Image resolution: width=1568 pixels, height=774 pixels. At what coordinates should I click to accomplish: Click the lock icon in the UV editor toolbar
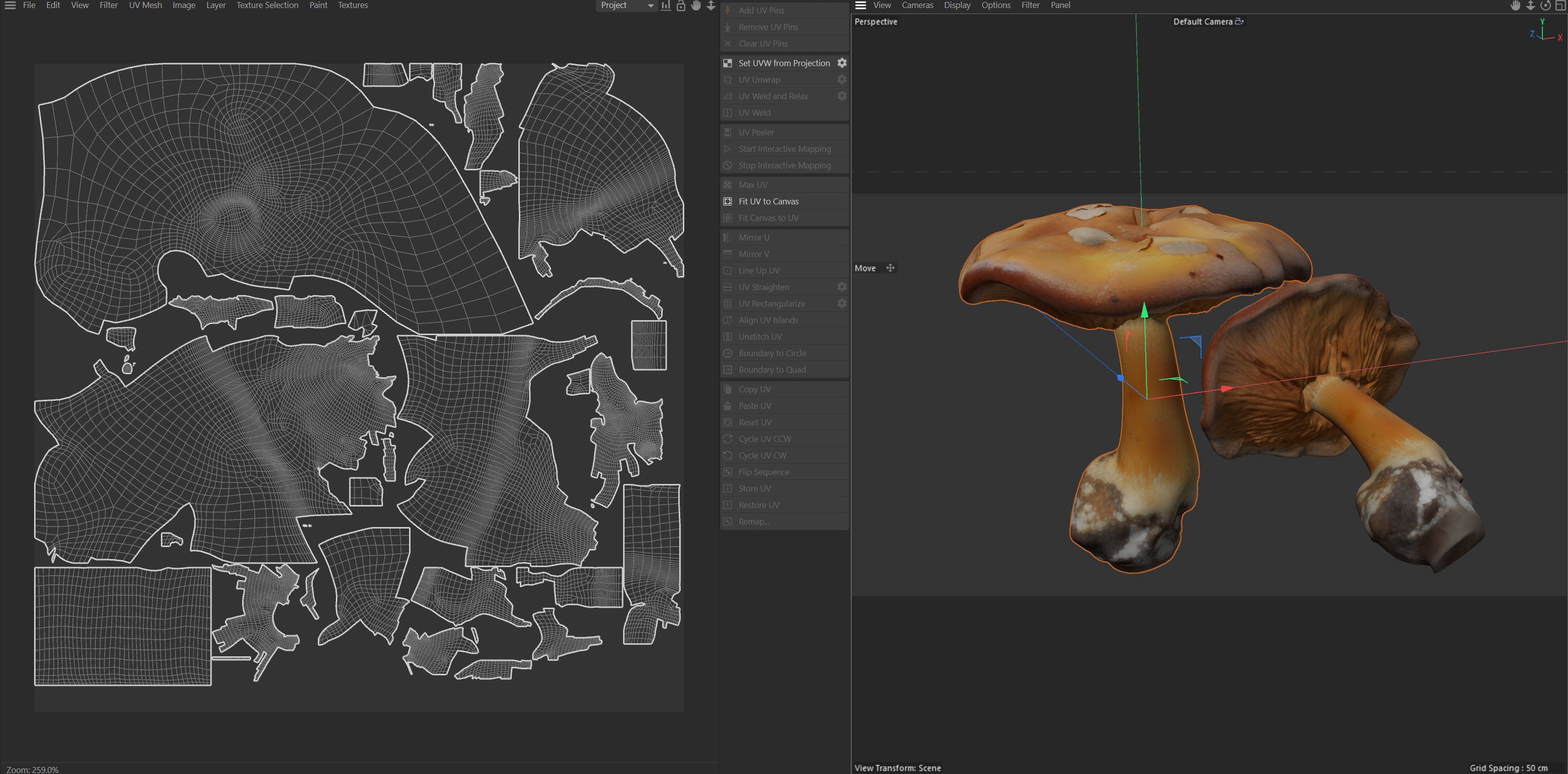pyautogui.click(x=681, y=6)
